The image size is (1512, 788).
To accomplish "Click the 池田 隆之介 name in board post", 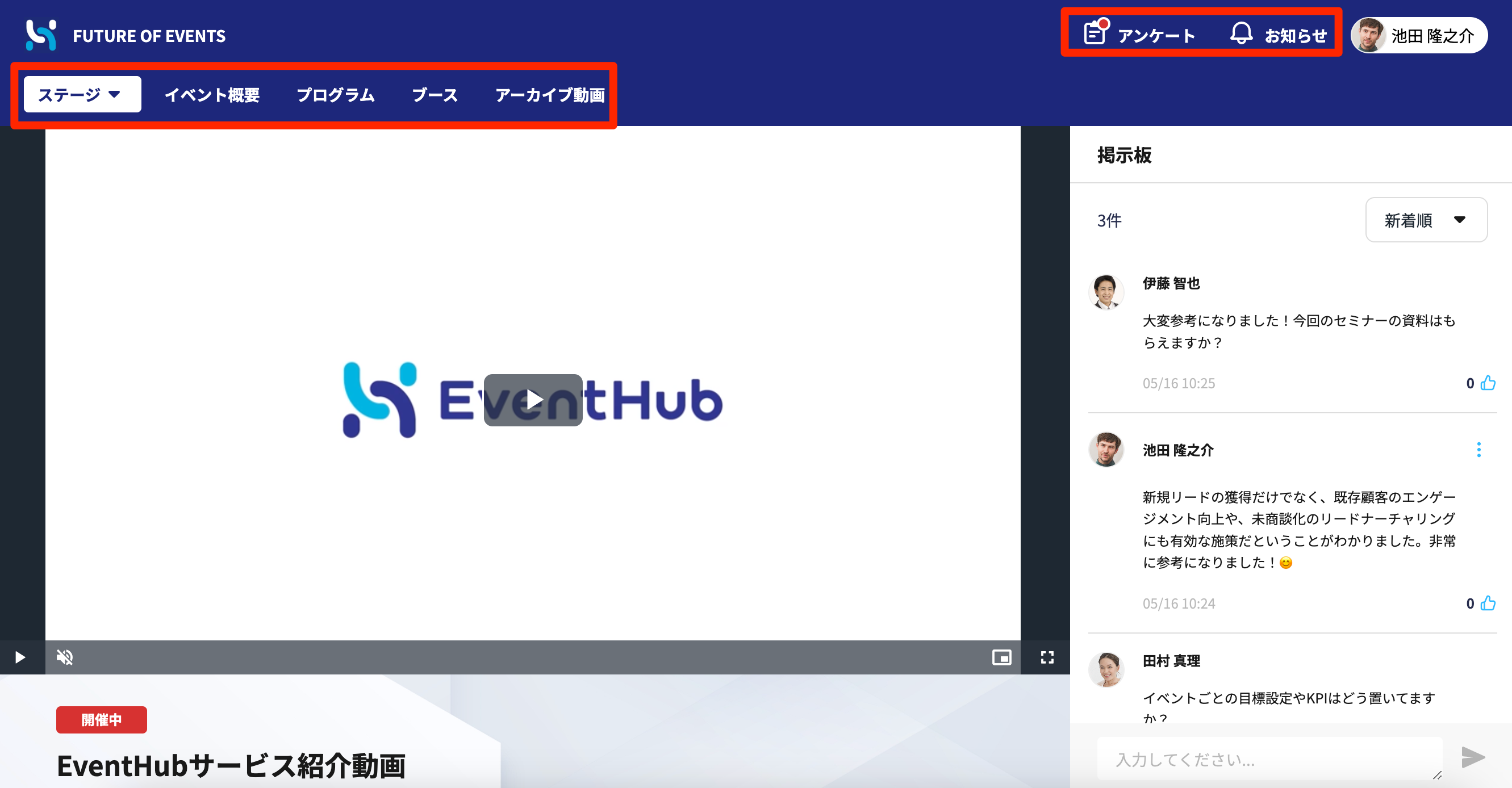I will coord(1177,450).
